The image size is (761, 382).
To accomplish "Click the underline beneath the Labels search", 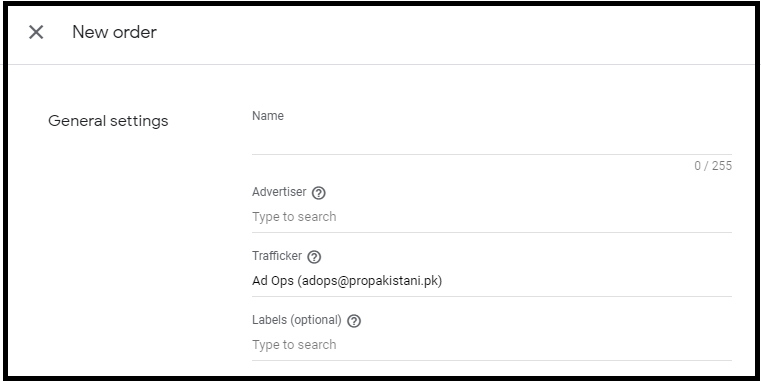I will tap(492, 360).
